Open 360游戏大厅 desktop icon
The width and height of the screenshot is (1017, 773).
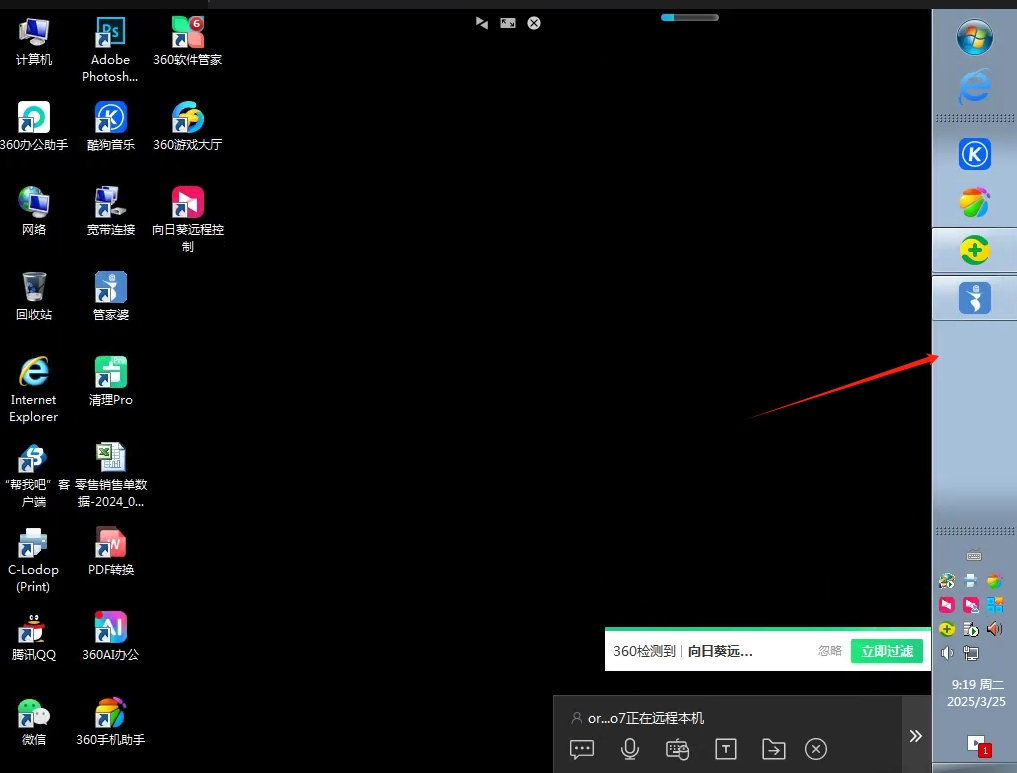[187, 126]
